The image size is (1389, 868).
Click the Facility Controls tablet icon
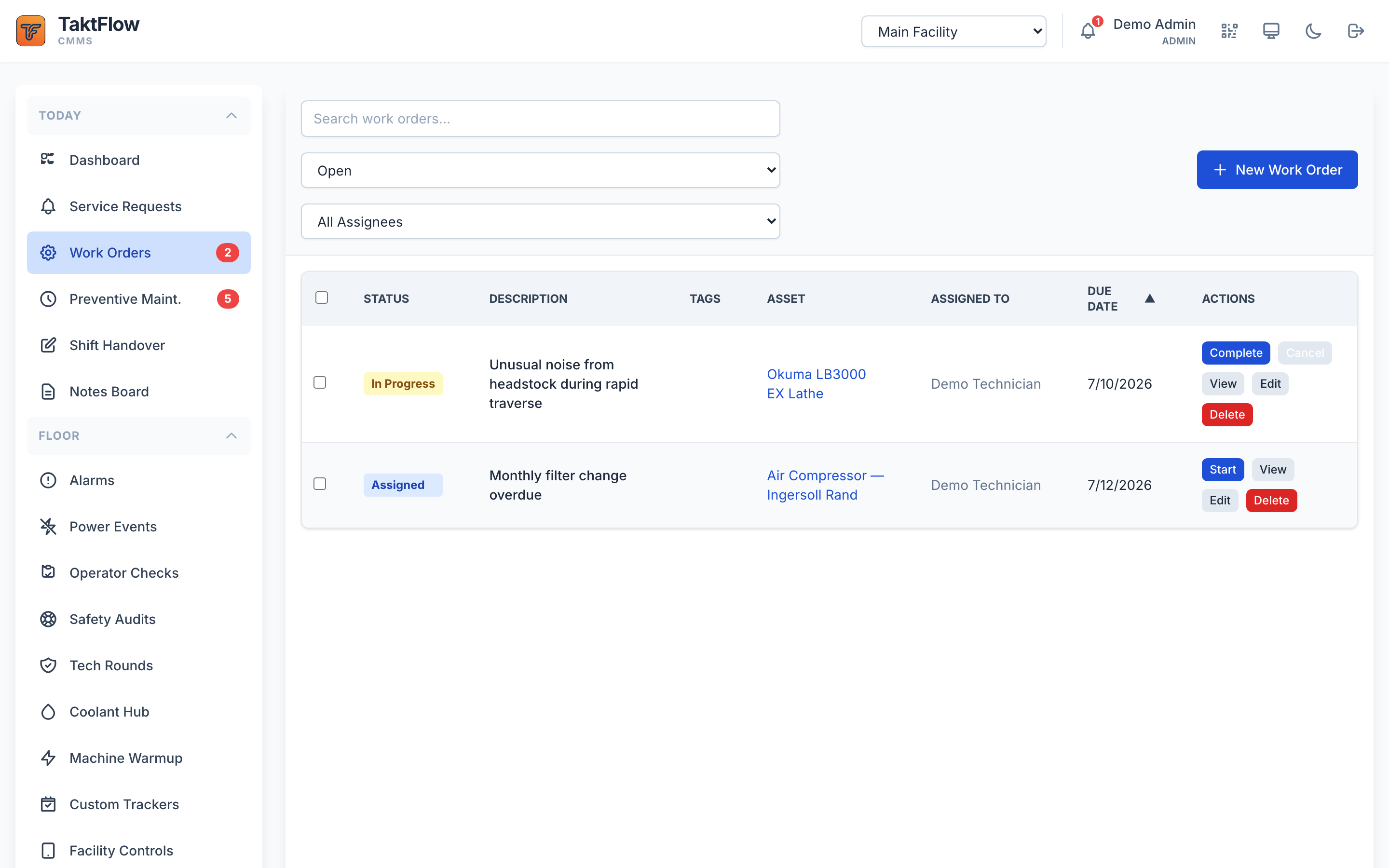pos(48,851)
